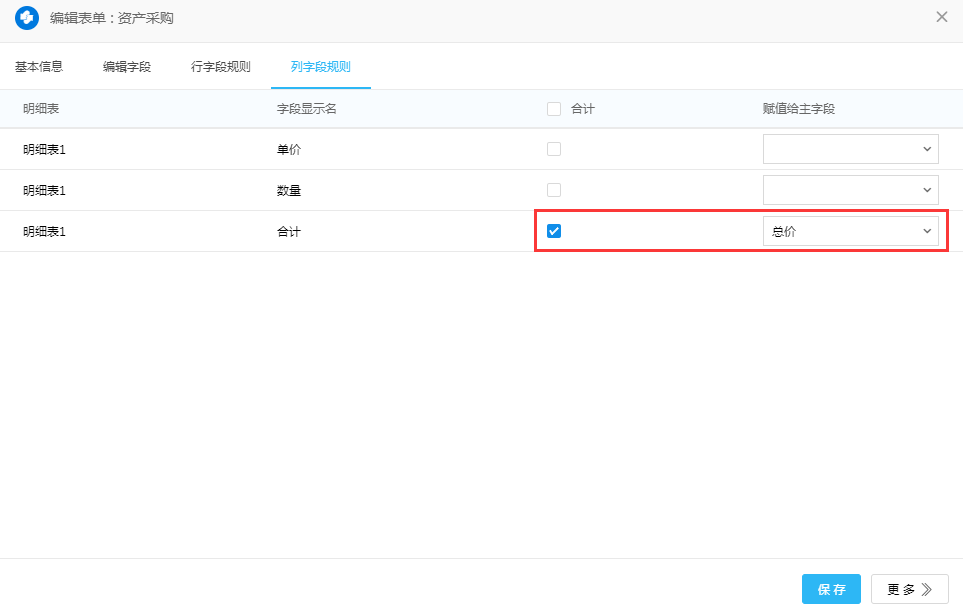This screenshot has height=614, width=963.
Task: Switch to the 基本信息 tab
Action: 39,67
